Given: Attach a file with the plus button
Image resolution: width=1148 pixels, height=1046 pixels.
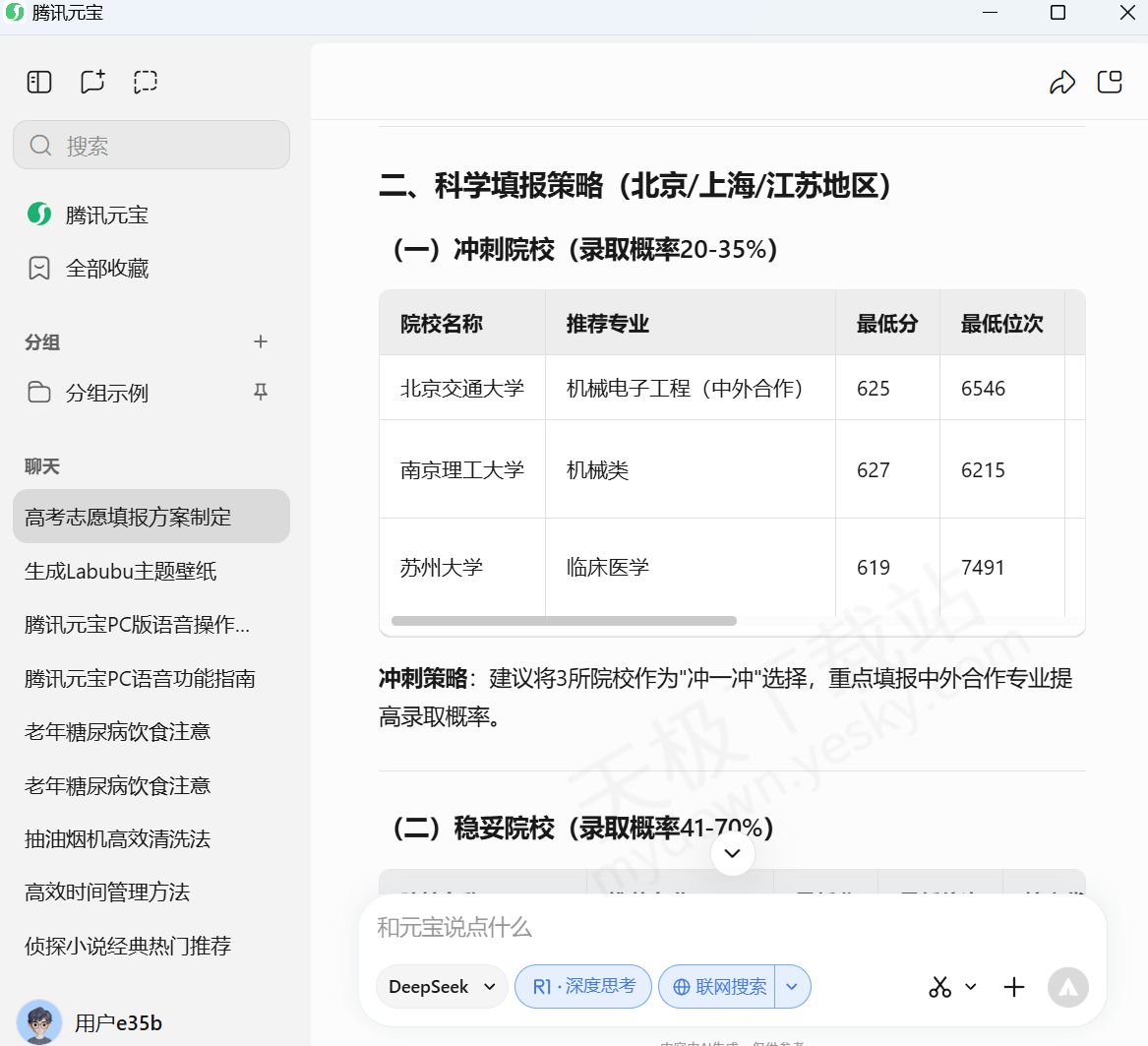Looking at the screenshot, I should (x=1014, y=987).
